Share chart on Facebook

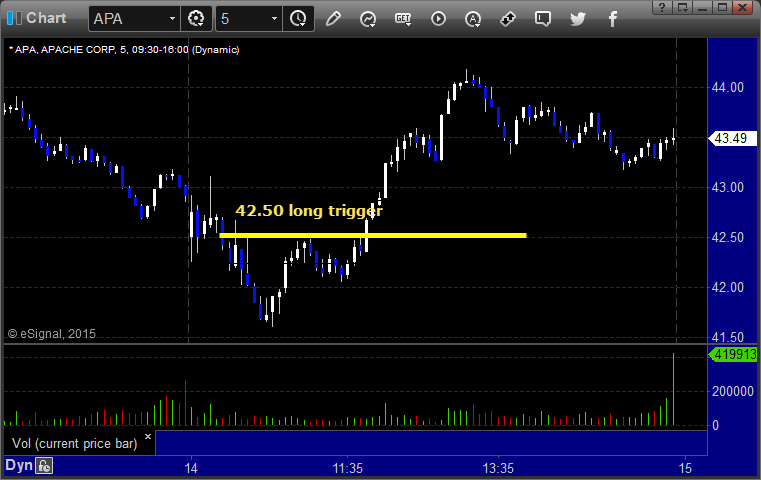tap(613, 19)
